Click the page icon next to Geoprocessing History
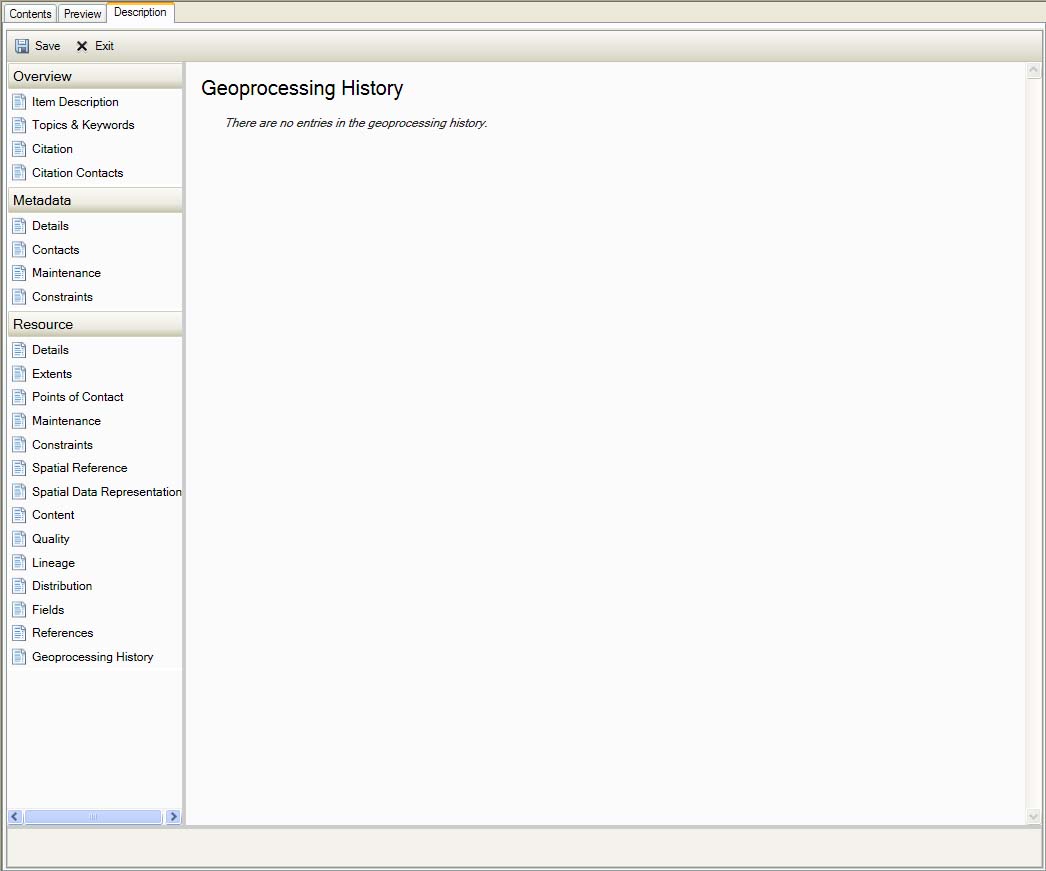This screenshot has width=1046, height=871. pyautogui.click(x=19, y=657)
